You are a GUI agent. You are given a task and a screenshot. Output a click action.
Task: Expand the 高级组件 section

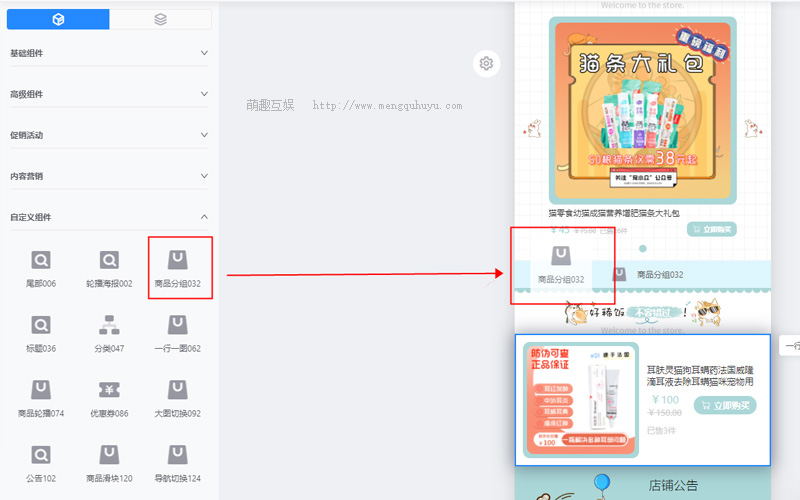(x=109, y=94)
